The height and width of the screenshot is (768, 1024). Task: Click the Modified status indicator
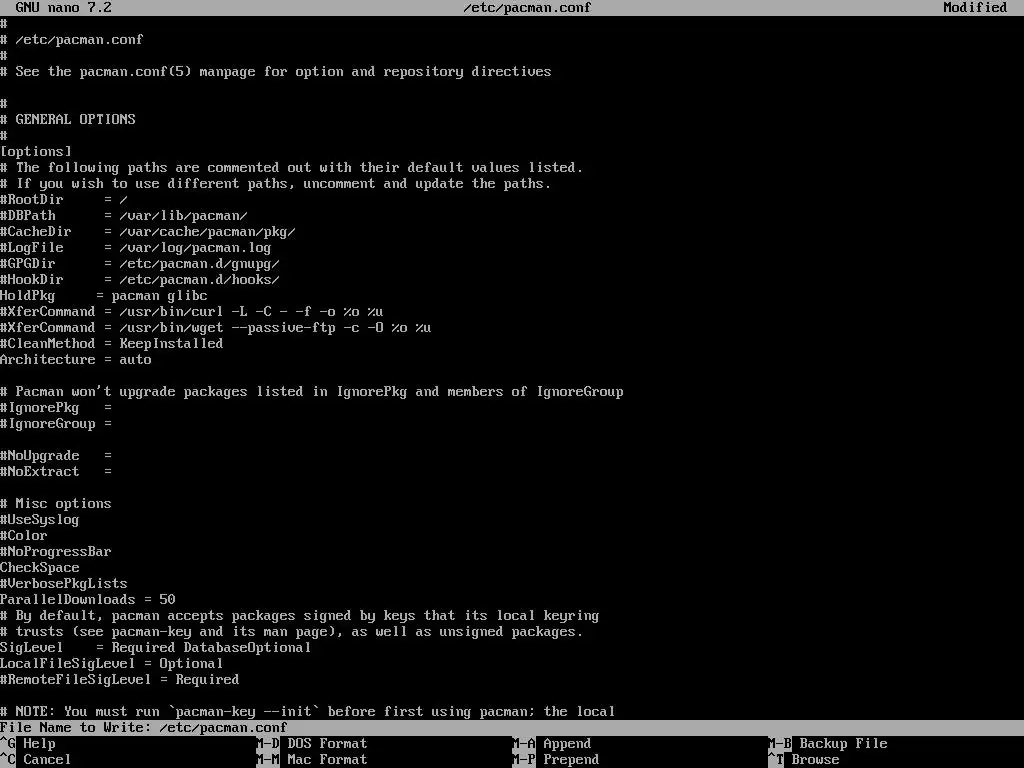[975, 7]
